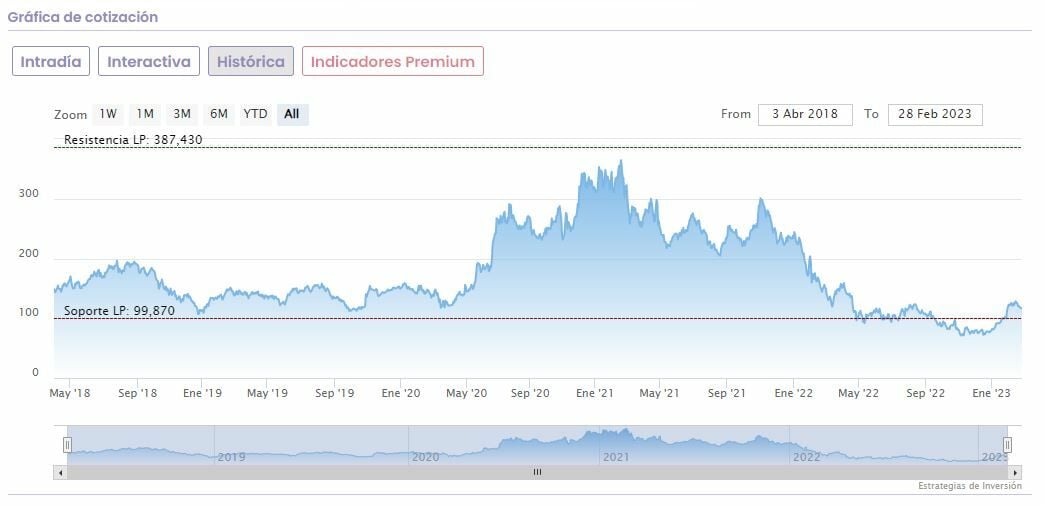The height and width of the screenshot is (505, 1045).
Task: Click the Resistencia LP line label
Action: 133,140
